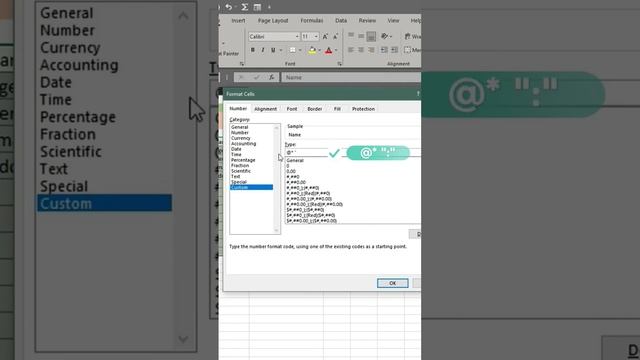Click the Increase Font Size icon
Image resolution: width=640 pixels, height=360 pixels.
(x=325, y=37)
